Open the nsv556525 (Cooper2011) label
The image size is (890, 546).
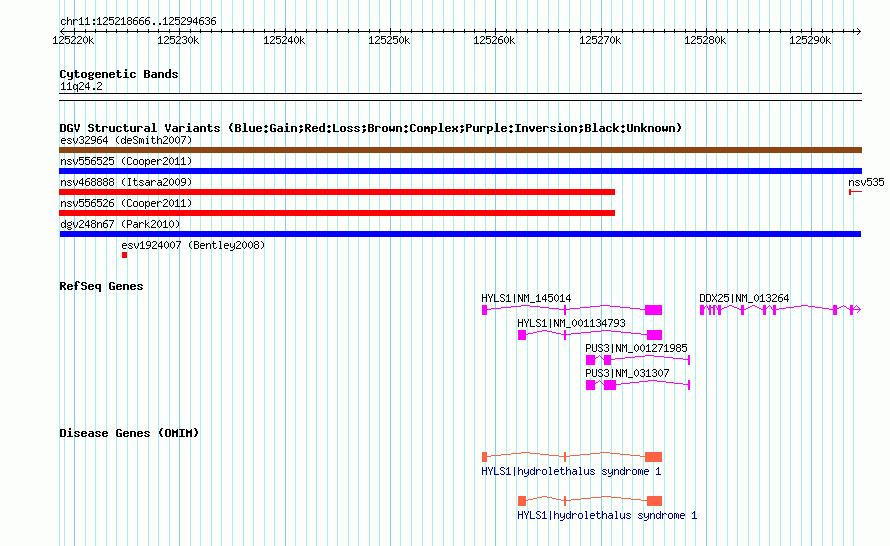[126, 161]
